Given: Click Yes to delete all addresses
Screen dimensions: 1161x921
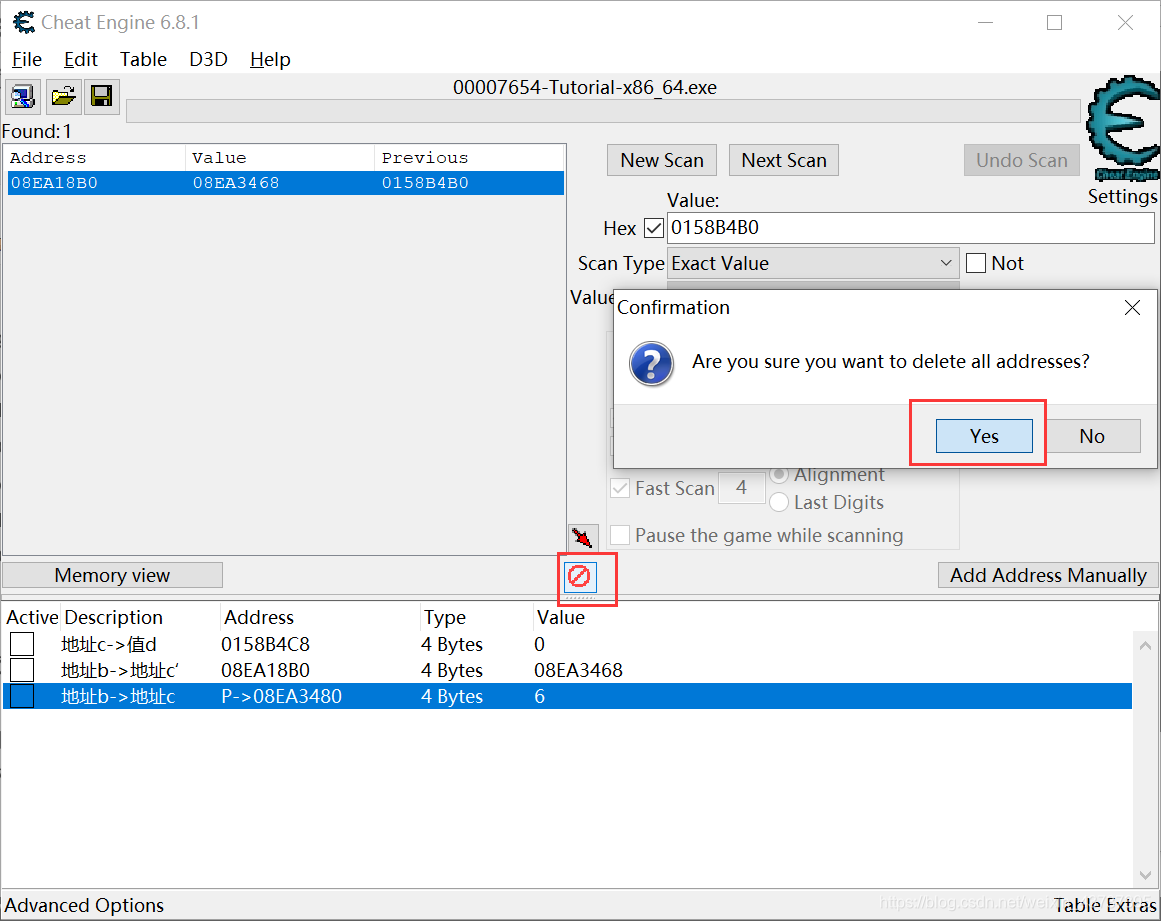Looking at the screenshot, I should pyautogui.click(x=984, y=436).
